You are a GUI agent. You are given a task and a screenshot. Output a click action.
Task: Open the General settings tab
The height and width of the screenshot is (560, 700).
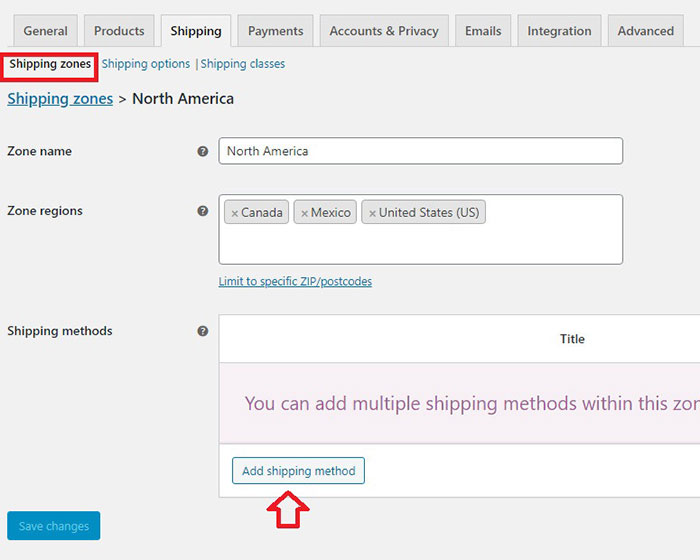tap(45, 31)
